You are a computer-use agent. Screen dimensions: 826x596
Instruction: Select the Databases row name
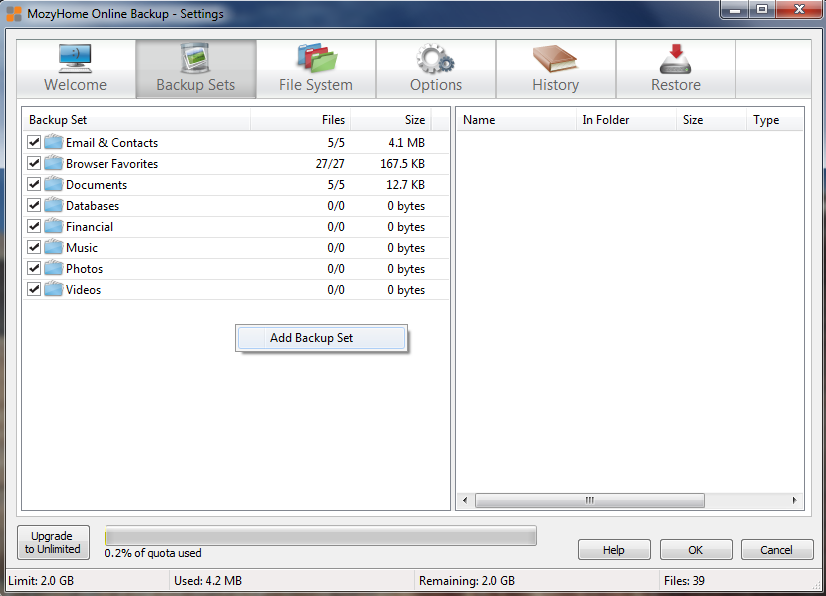tap(92, 206)
